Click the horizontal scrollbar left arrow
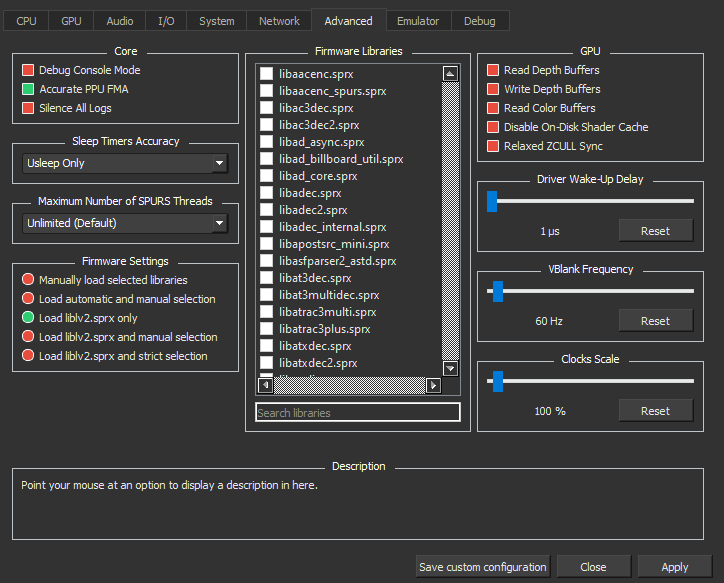The image size is (724, 583). (x=266, y=385)
